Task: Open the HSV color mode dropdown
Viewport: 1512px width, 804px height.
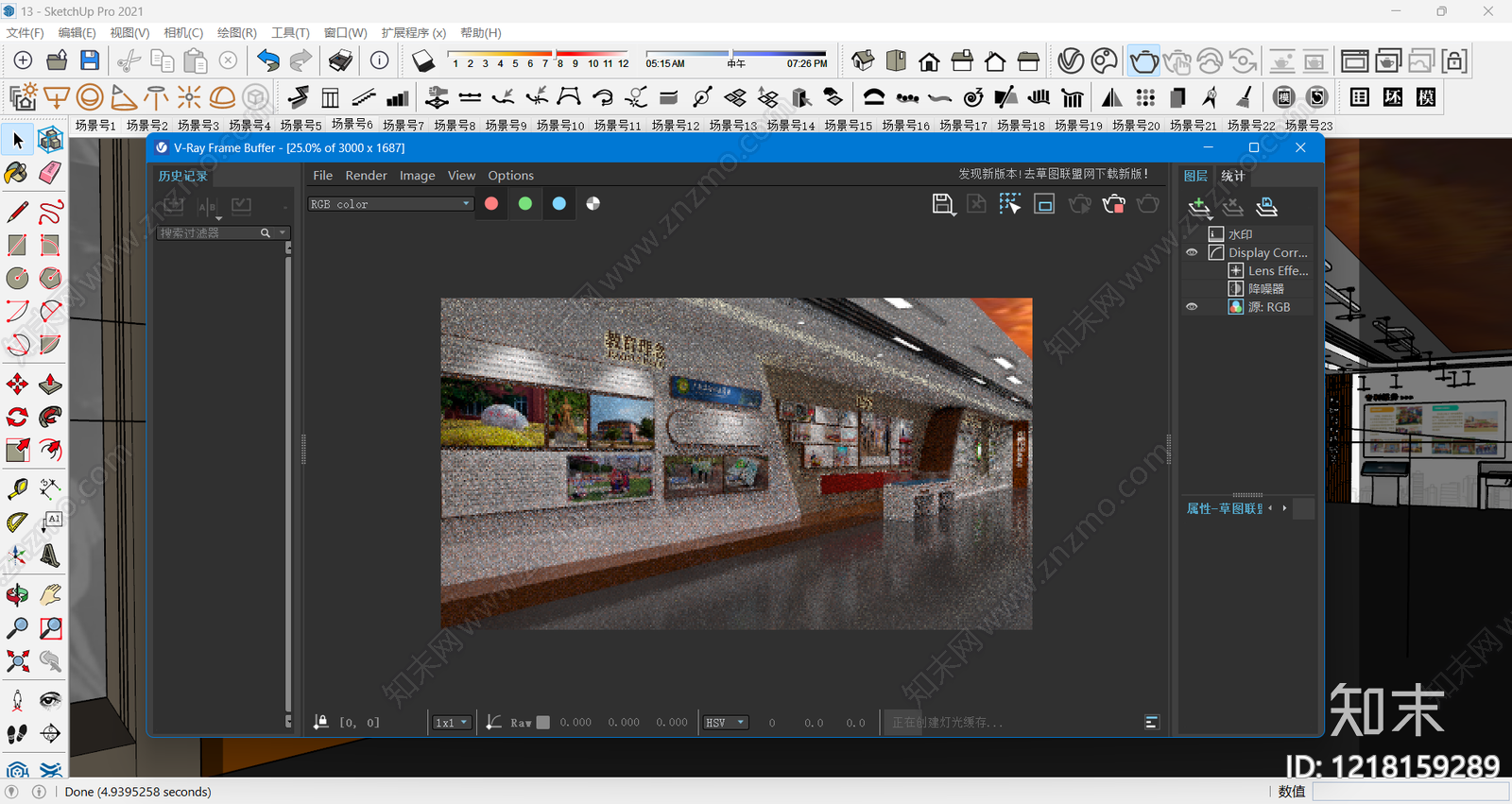Action: click(726, 723)
